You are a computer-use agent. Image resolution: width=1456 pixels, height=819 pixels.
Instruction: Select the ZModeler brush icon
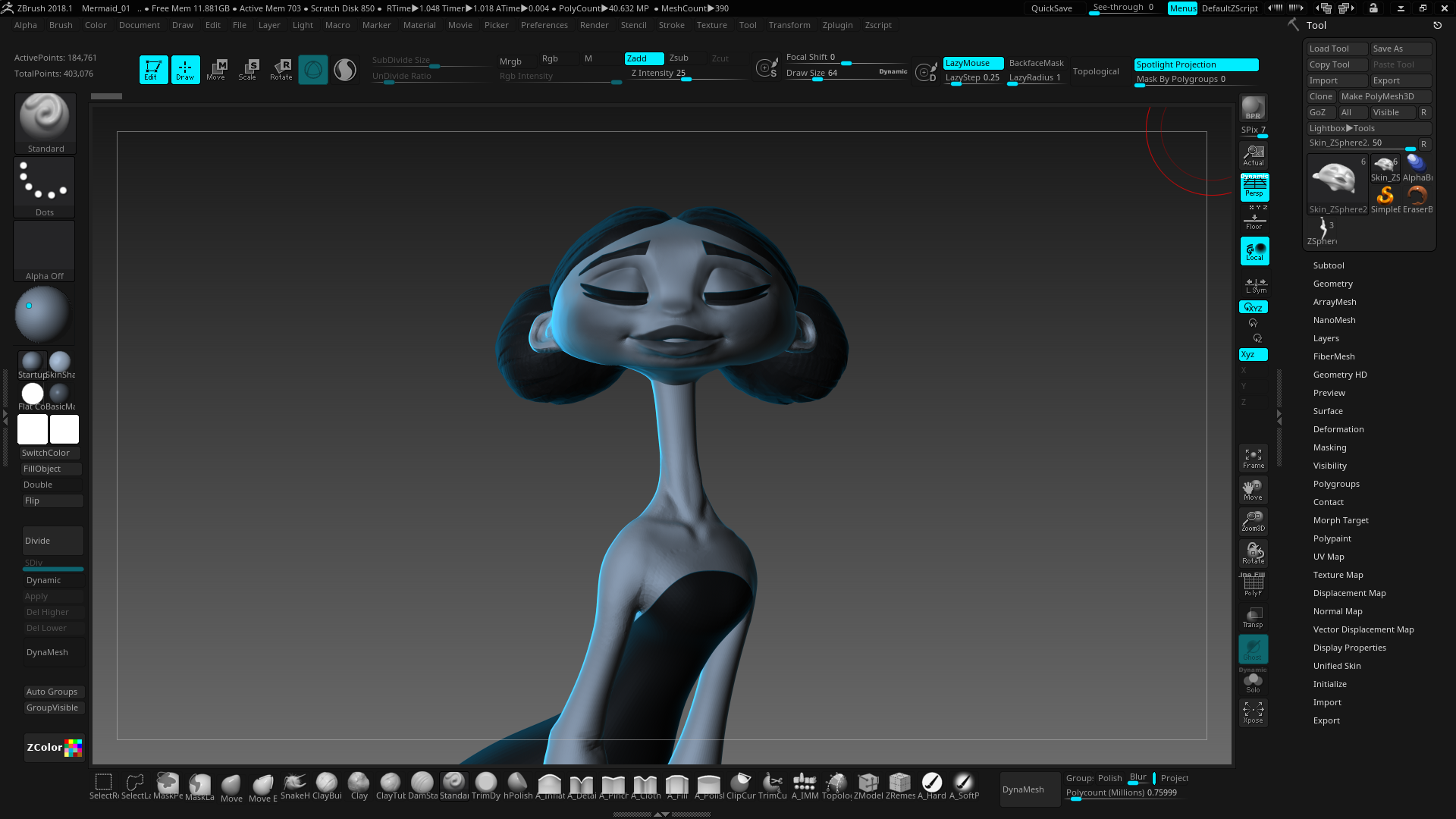[x=868, y=786]
